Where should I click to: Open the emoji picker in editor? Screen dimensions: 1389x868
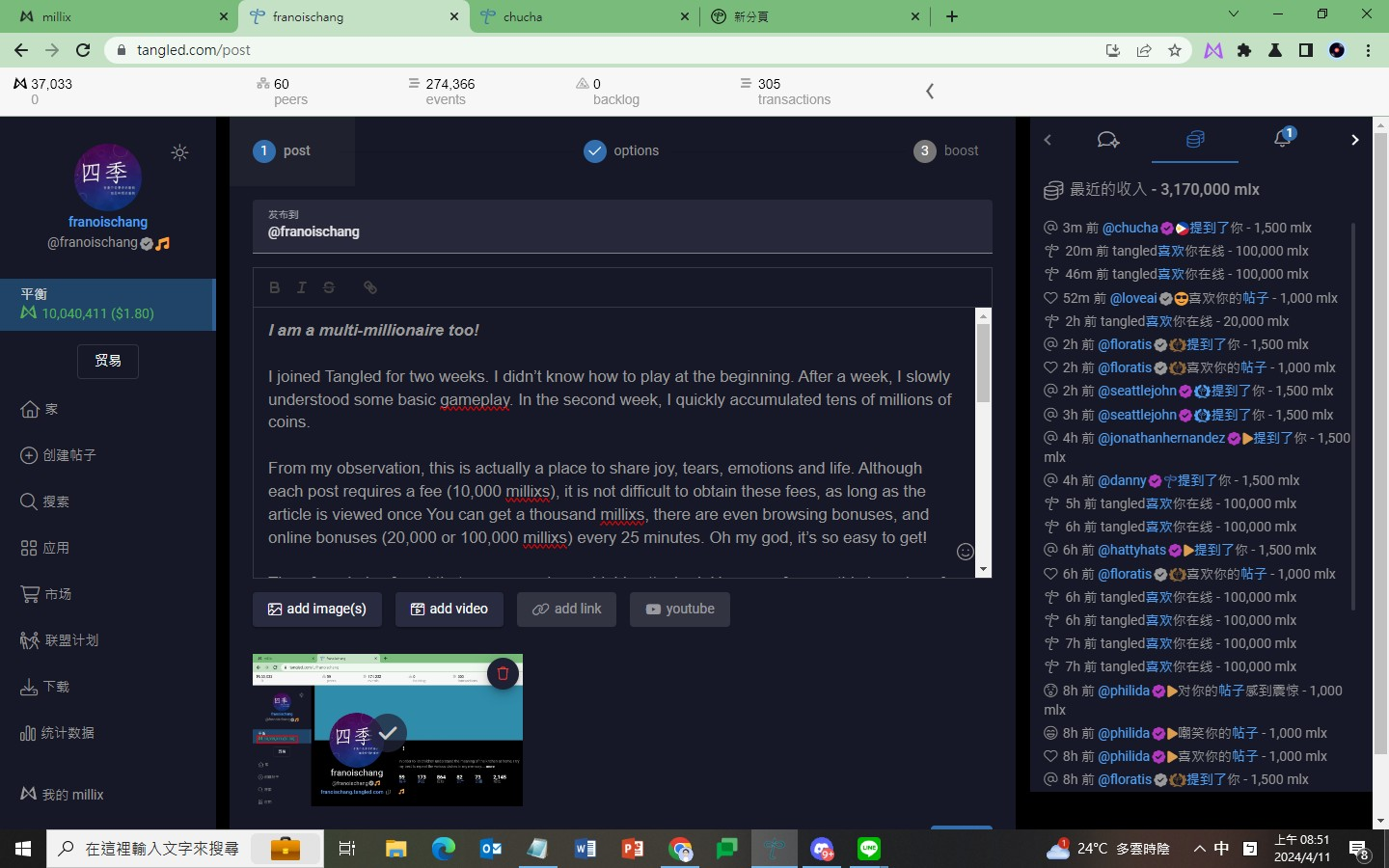pyautogui.click(x=965, y=552)
